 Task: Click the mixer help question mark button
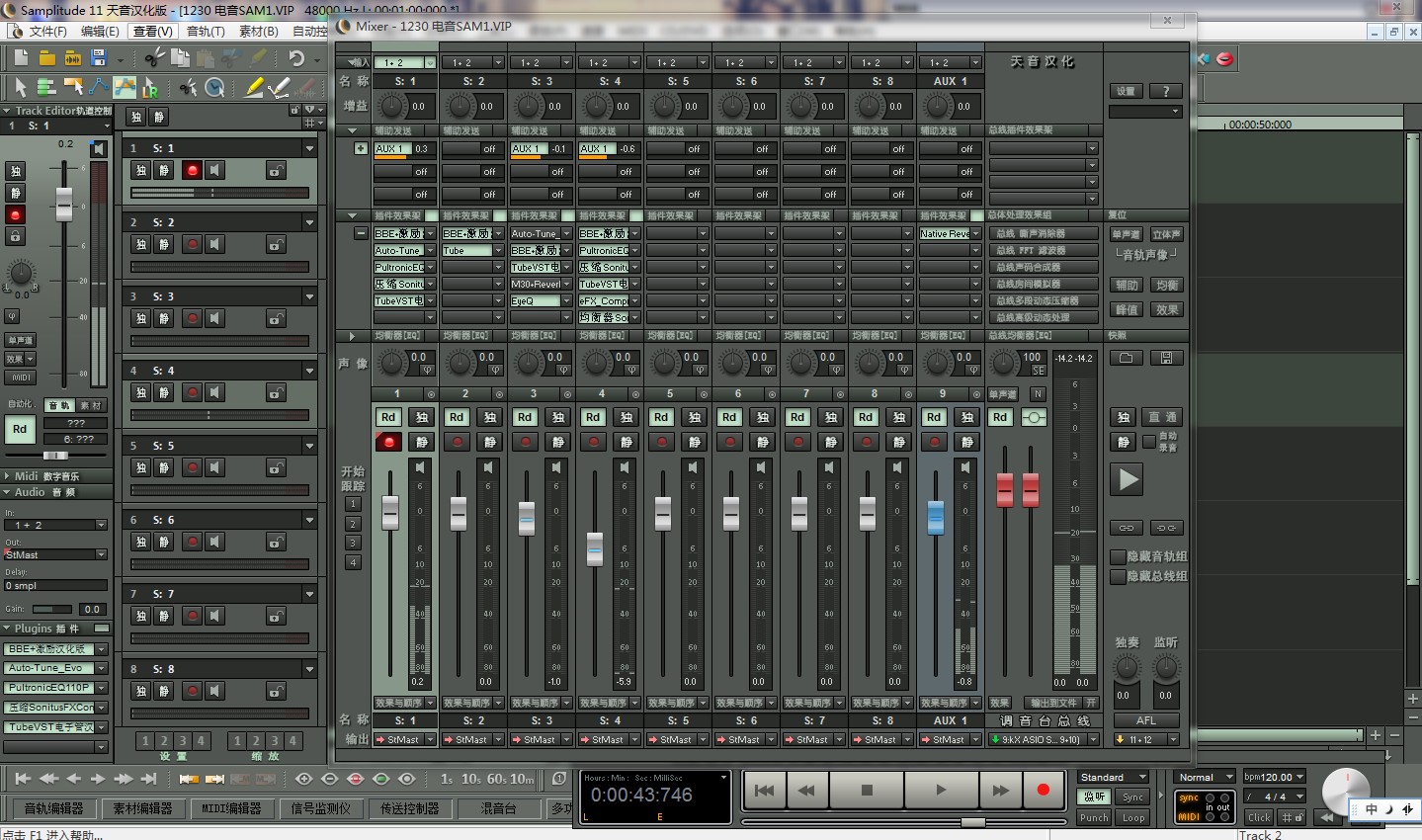(x=1166, y=91)
